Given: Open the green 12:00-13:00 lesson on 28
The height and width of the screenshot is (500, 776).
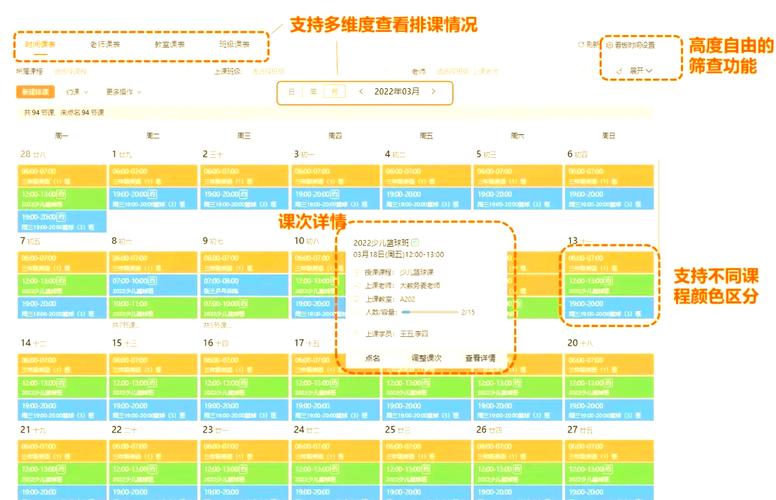Looking at the screenshot, I should click(x=62, y=199).
